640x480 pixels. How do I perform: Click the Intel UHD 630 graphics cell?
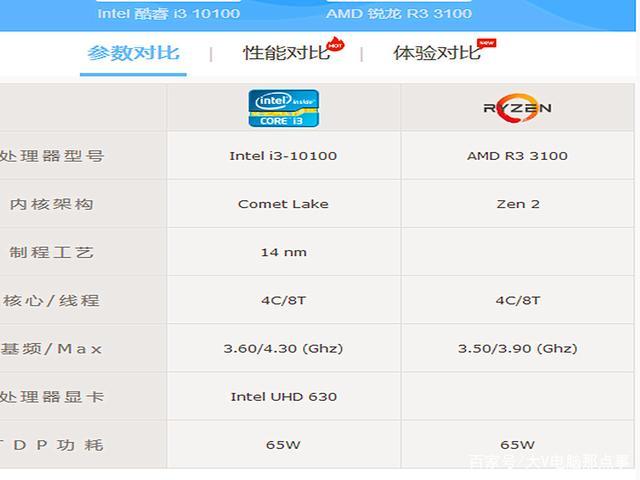(x=284, y=397)
